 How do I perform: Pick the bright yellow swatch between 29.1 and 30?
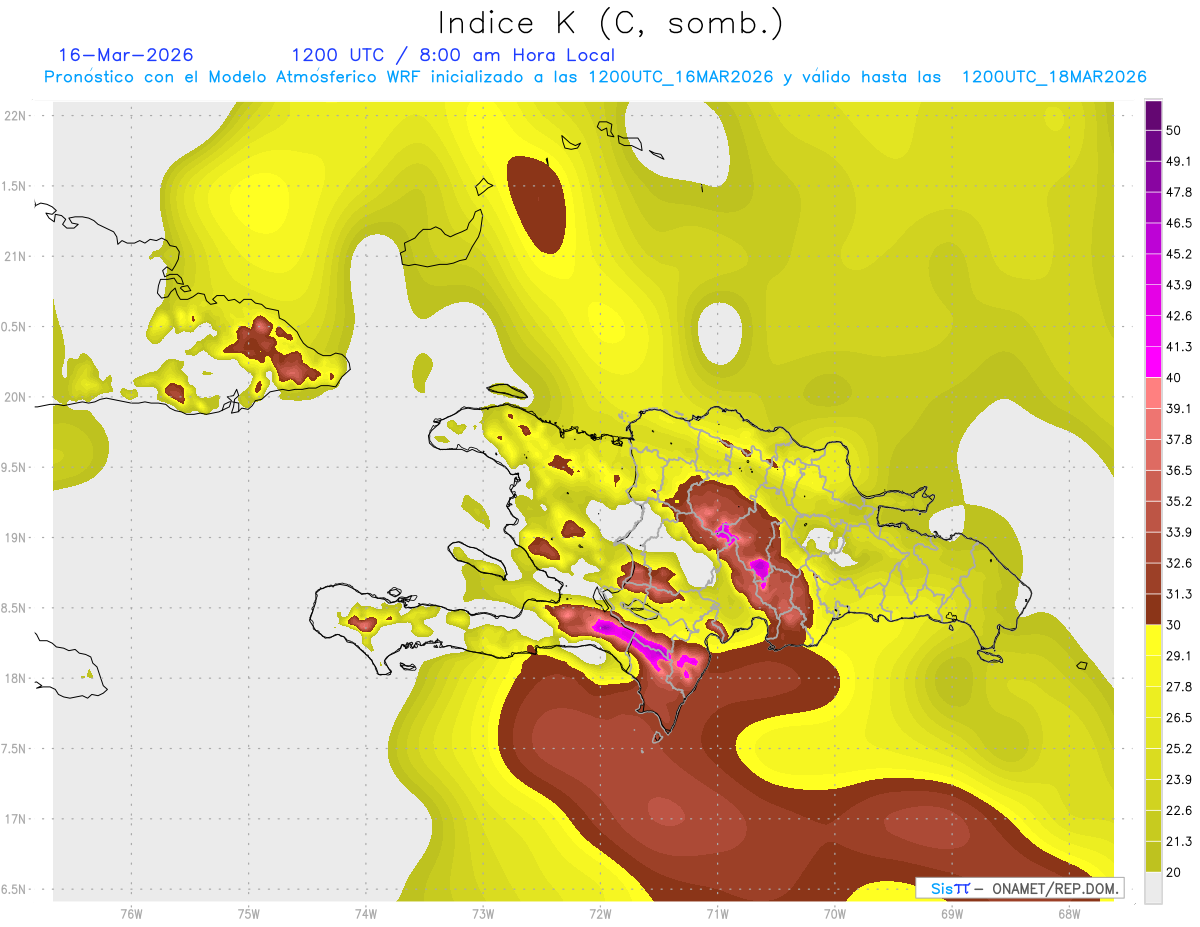[1153, 640]
